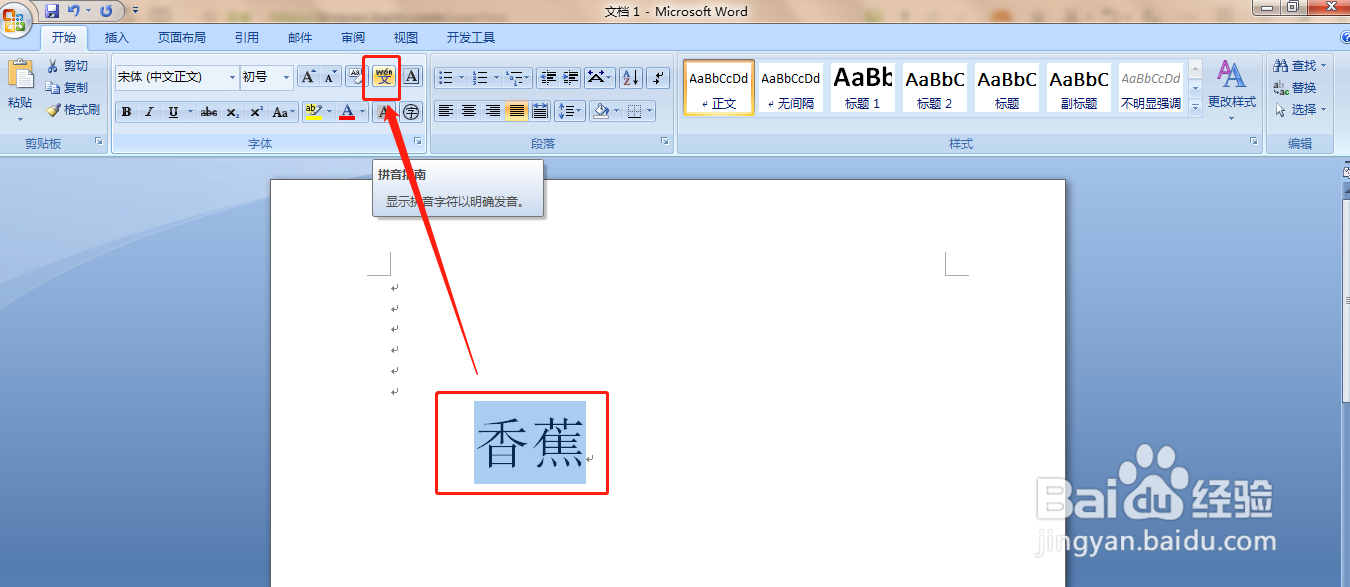Undo the last action
Image resolution: width=1350 pixels, height=587 pixels.
click(x=74, y=11)
